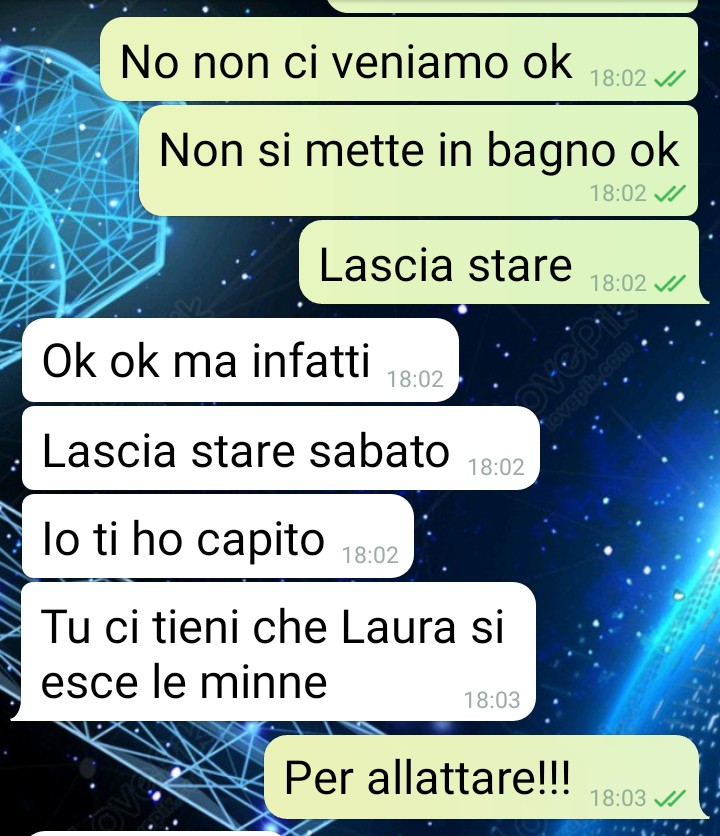Tap the partially visible message bubble at top
This screenshot has width=720, height=836.
tap(512, 5)
